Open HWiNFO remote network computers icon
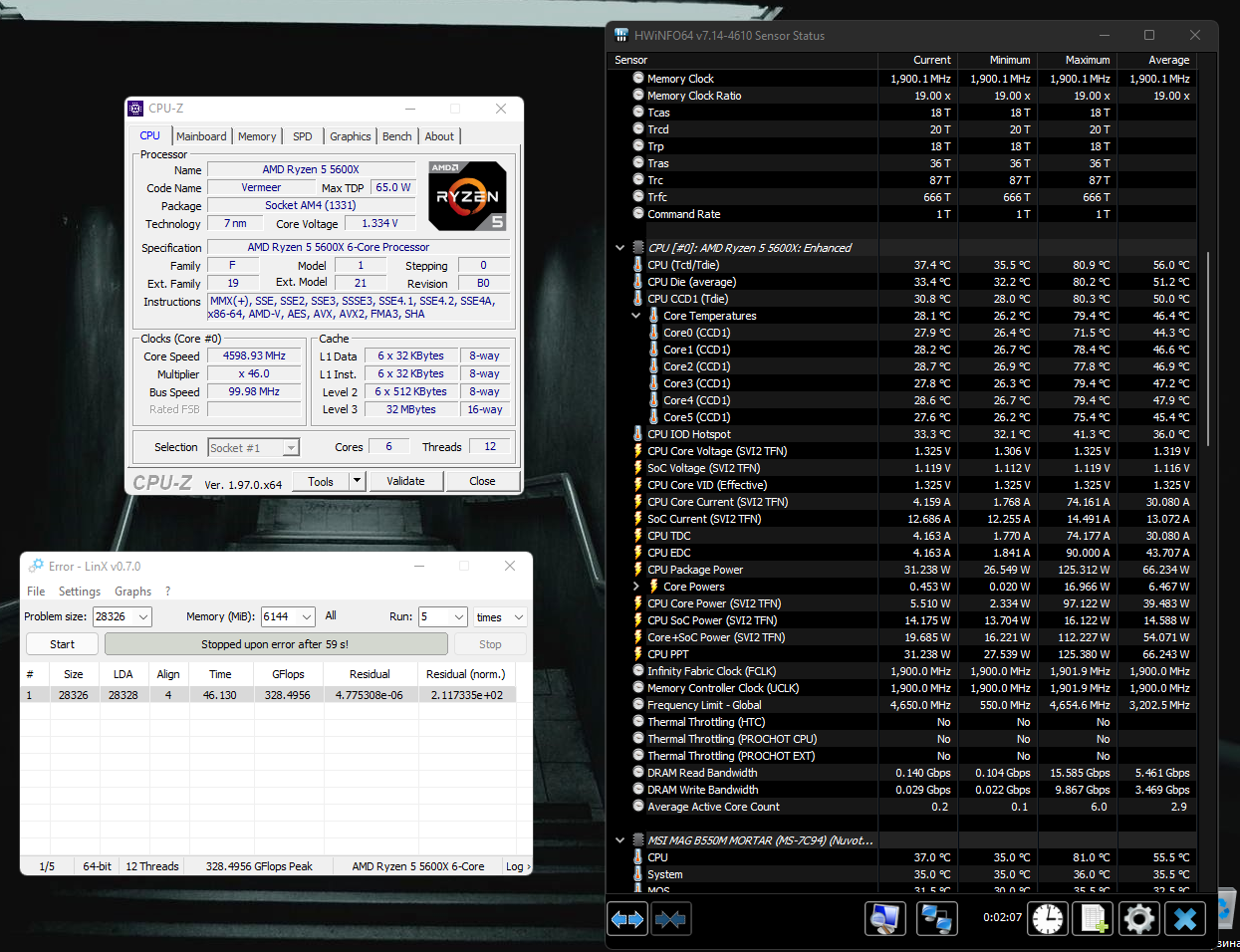The image size is (1240, 952). click(937, 919)
